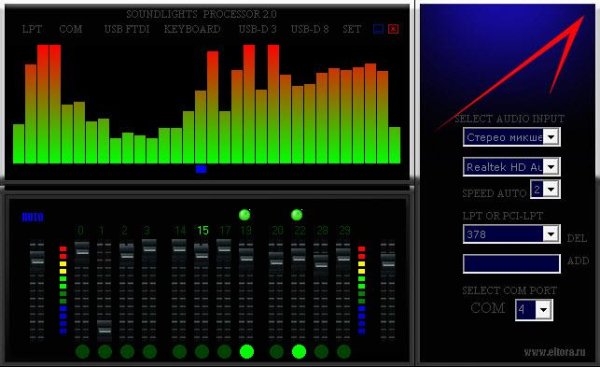The image size is (600, 367).
Task: Click the round LED under channel 29
Action: point(344,351)
